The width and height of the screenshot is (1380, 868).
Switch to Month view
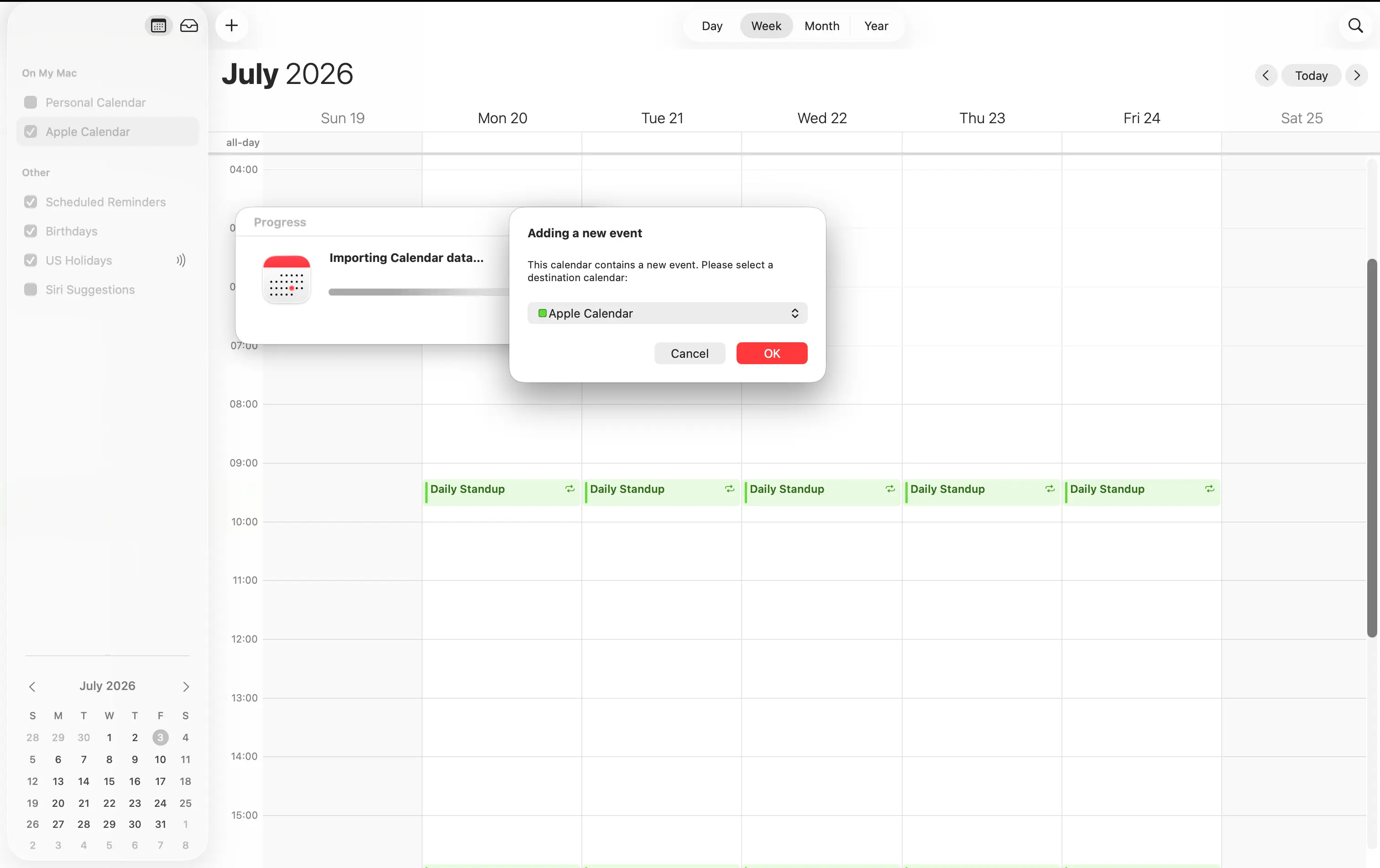822,26
